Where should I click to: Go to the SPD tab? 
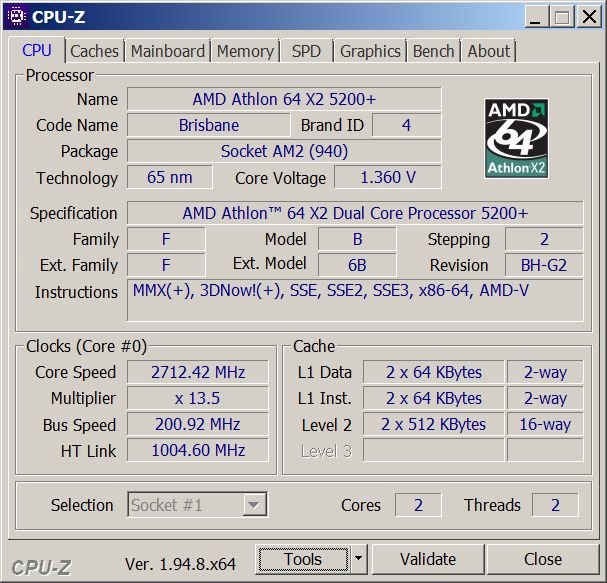(306, 51)
